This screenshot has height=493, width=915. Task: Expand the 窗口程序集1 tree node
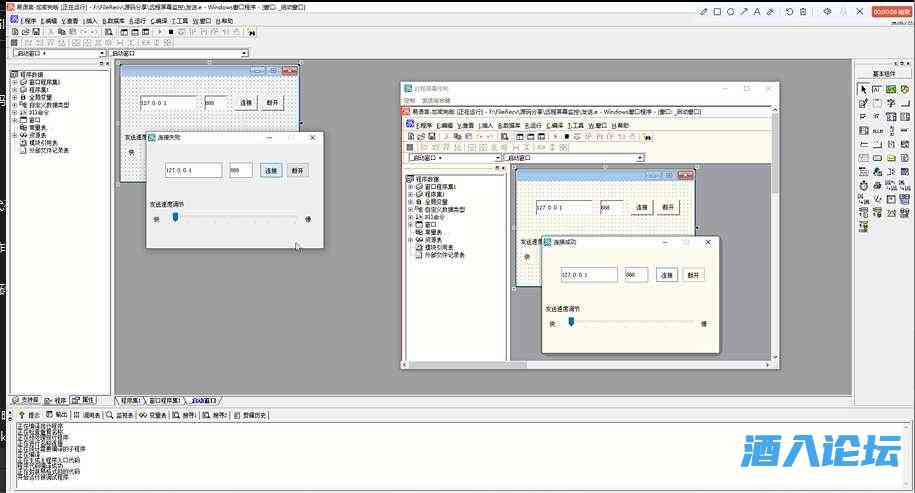pyautogui.click(x=14, y=82)
